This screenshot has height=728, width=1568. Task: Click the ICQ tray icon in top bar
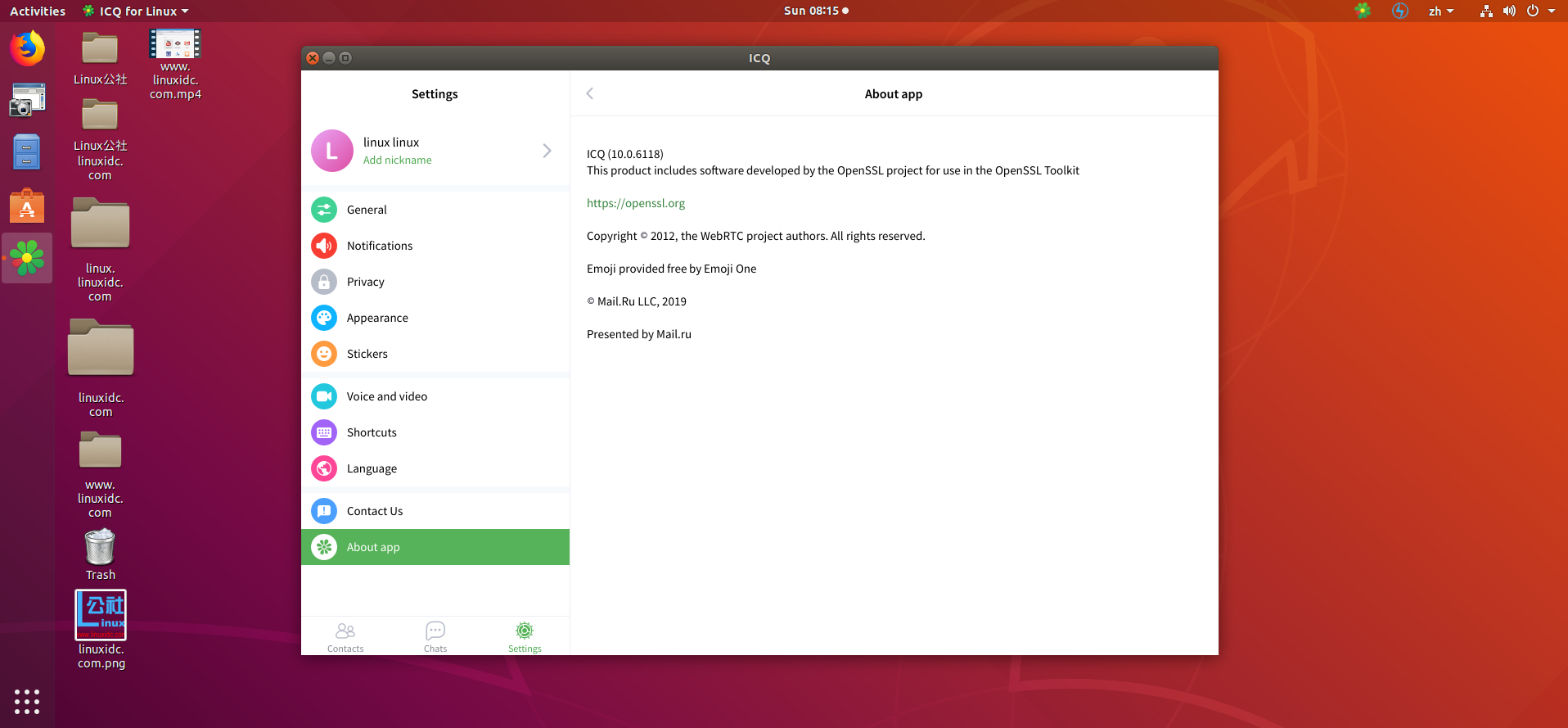tap(1363, 11)
